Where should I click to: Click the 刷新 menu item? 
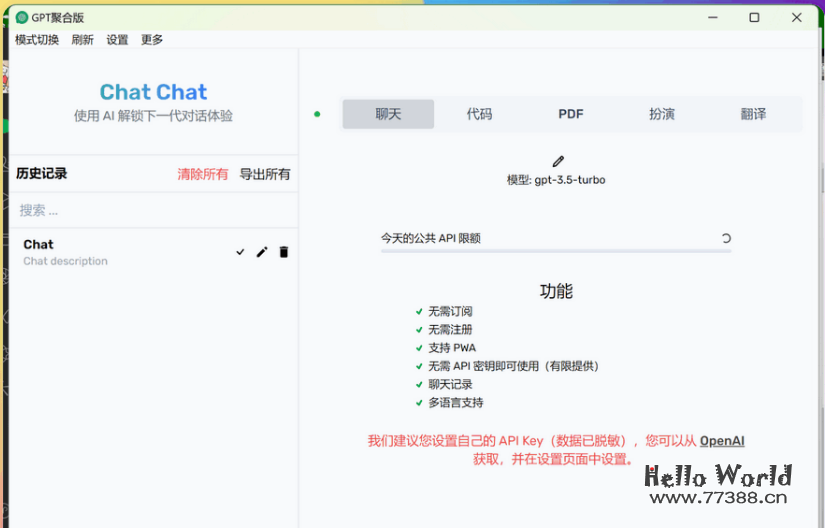pyautogui.click(x=83, y=40)
